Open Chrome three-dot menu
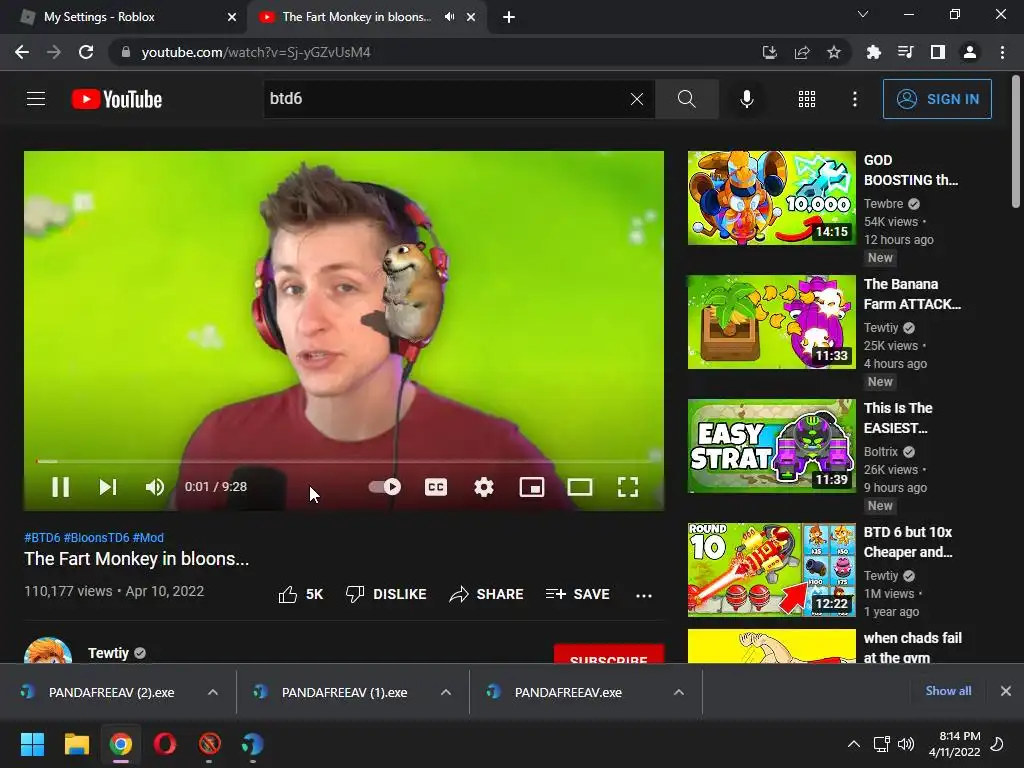This screenshot has width=1024, height=768. coord(1002,52)
